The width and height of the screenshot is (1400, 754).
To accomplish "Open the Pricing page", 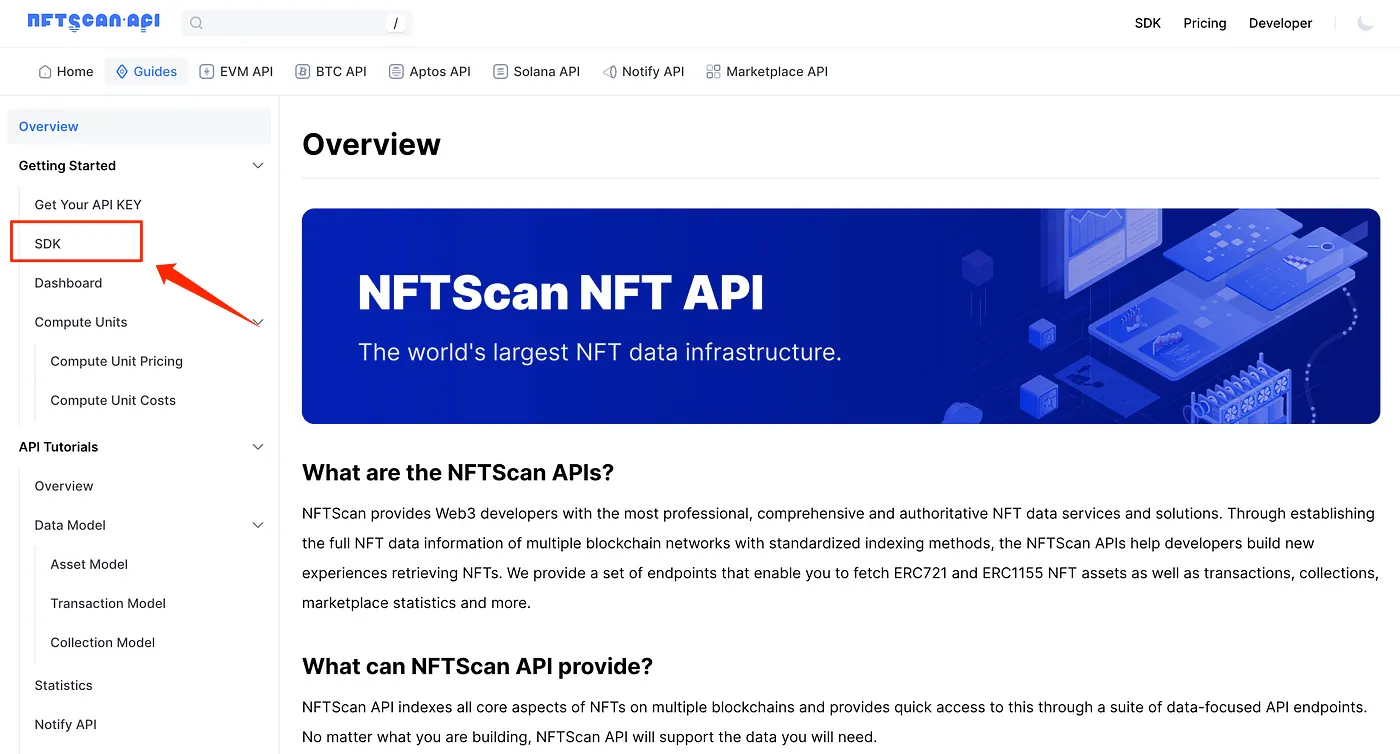I will (x=1205, y=23).
